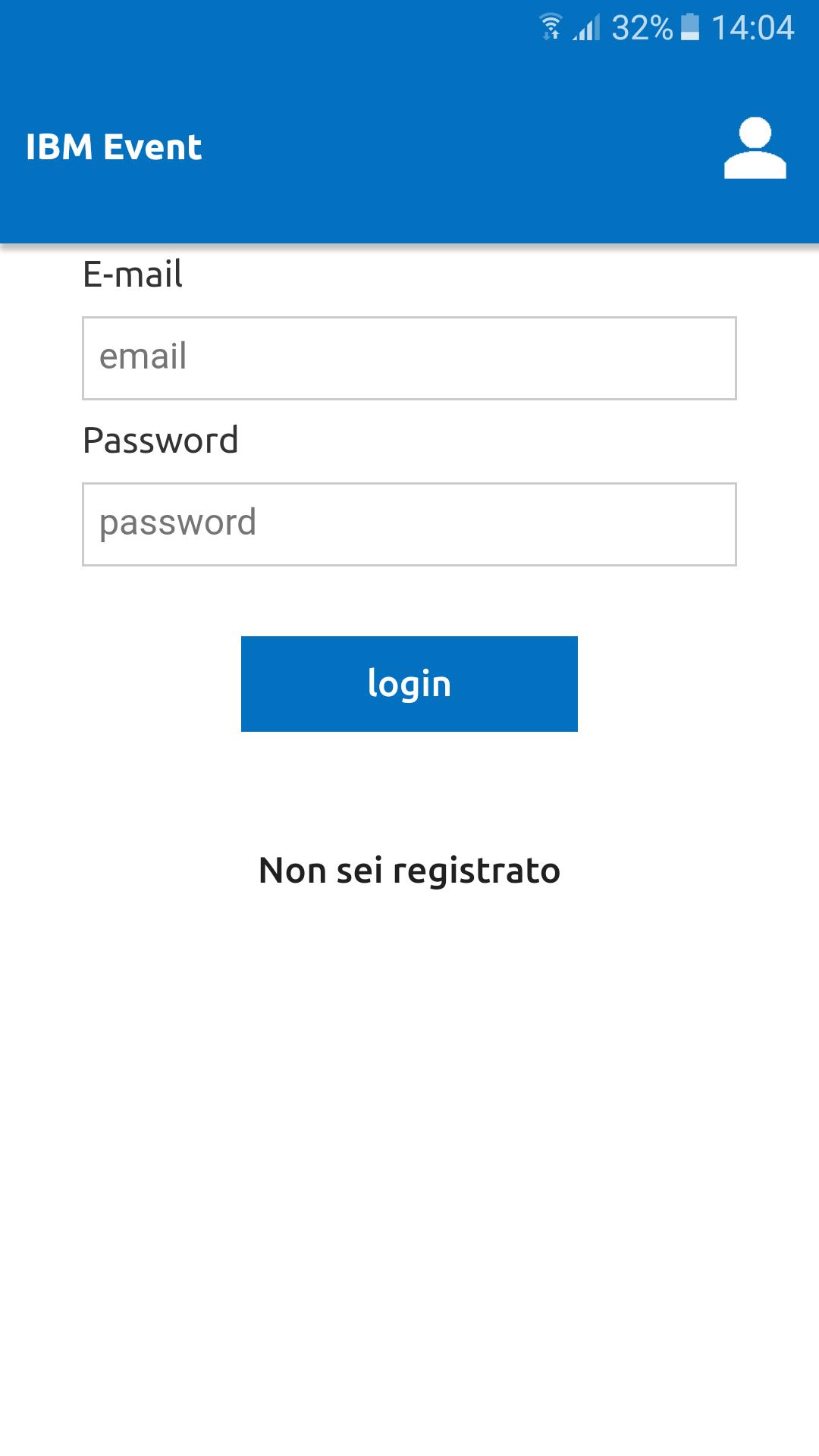Tap the 32% battery percentage
This screenshot has width=819, height=1456.
coord(642,29)
